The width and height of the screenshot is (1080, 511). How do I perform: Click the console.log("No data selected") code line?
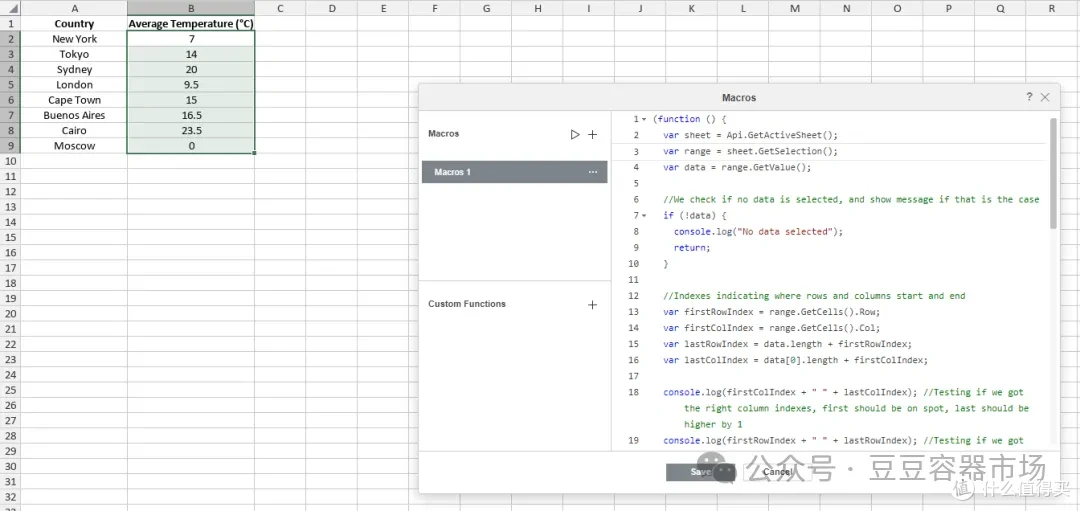758,231
